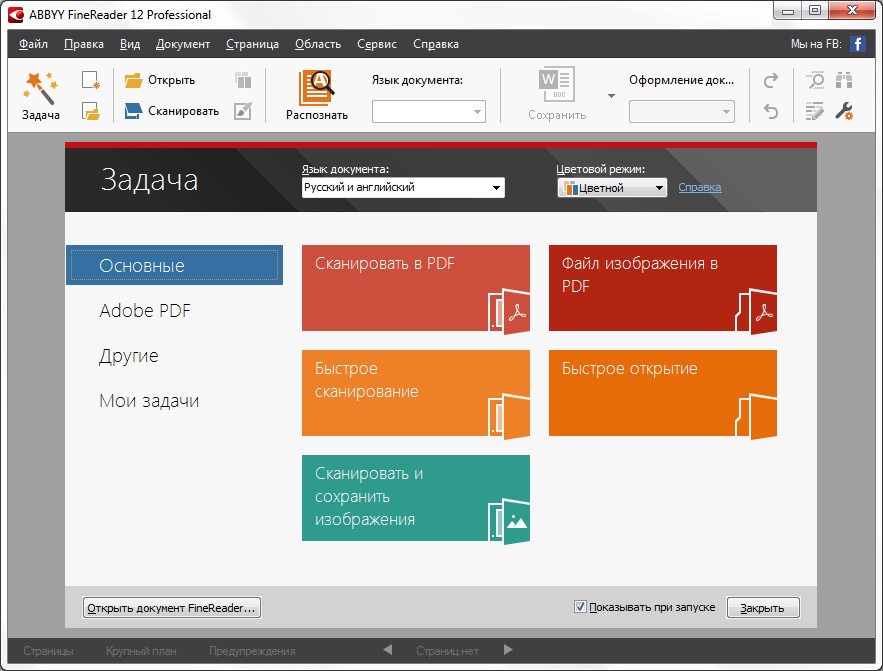Click the Сканировать в PDF tile
This screenshot has height=671, width=883.
(415, 288)
